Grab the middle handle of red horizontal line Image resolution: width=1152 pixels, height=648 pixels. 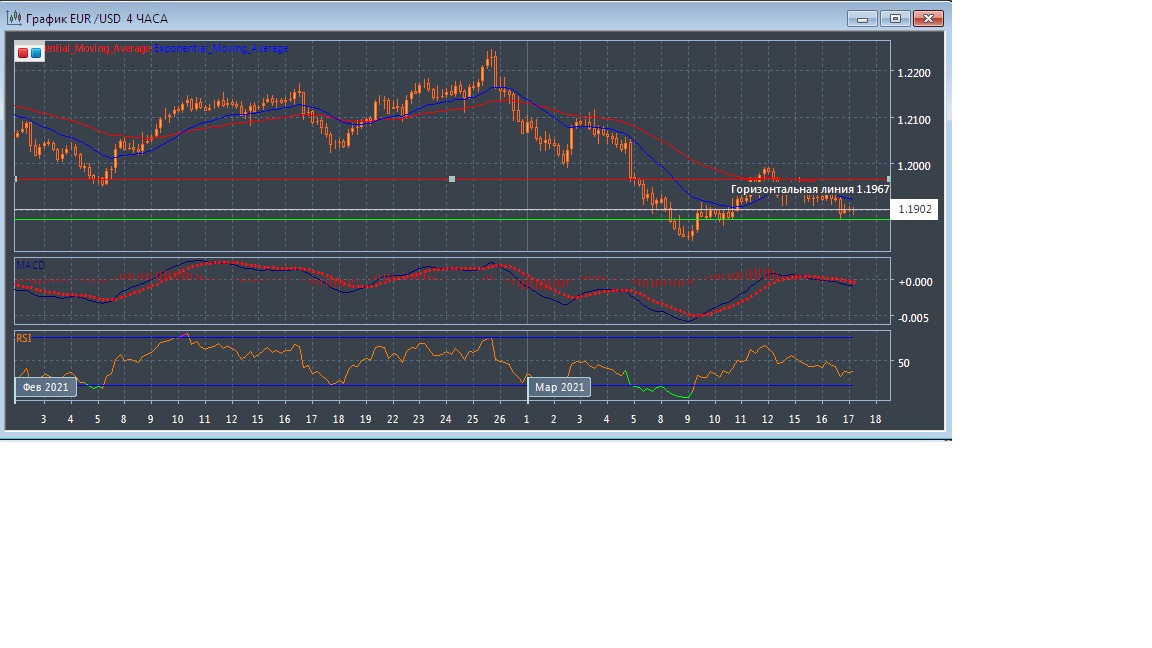click(452, 179)
